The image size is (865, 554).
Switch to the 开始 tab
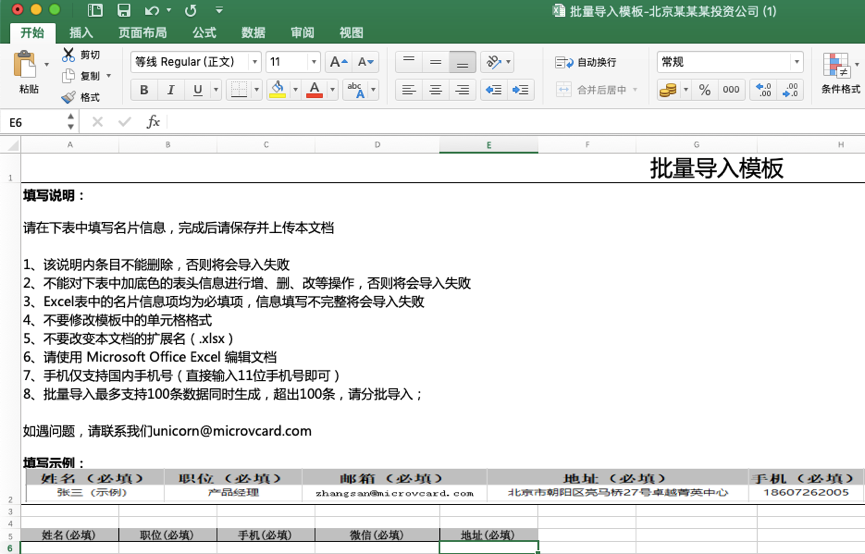click(32, 33)
